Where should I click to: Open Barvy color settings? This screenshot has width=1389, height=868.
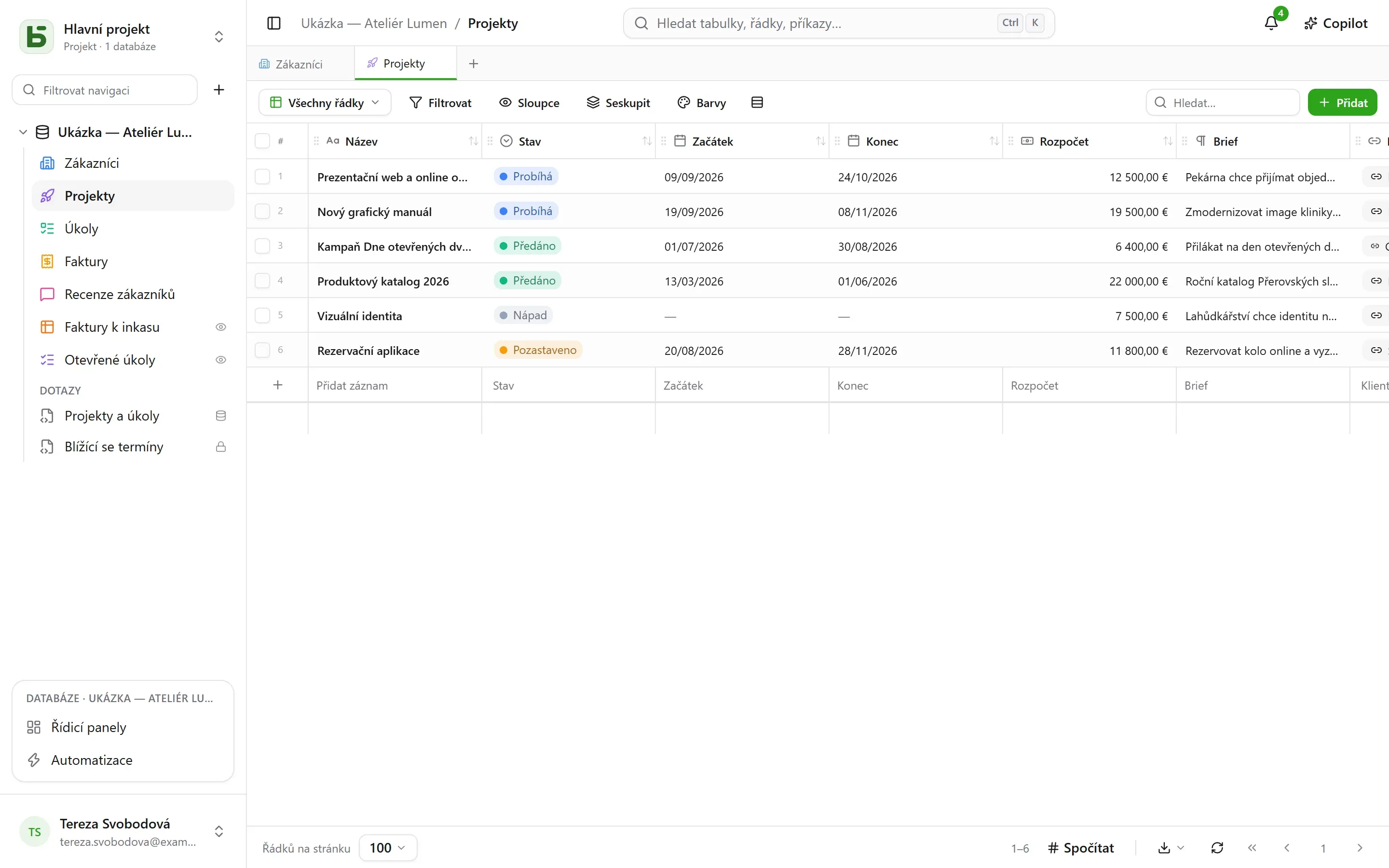click(701, 102)
